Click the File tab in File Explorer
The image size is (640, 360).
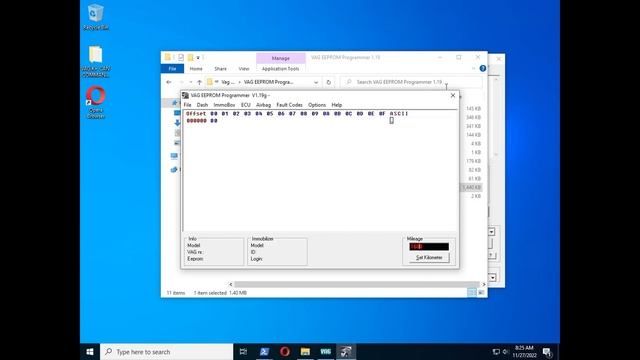[172, 69]
